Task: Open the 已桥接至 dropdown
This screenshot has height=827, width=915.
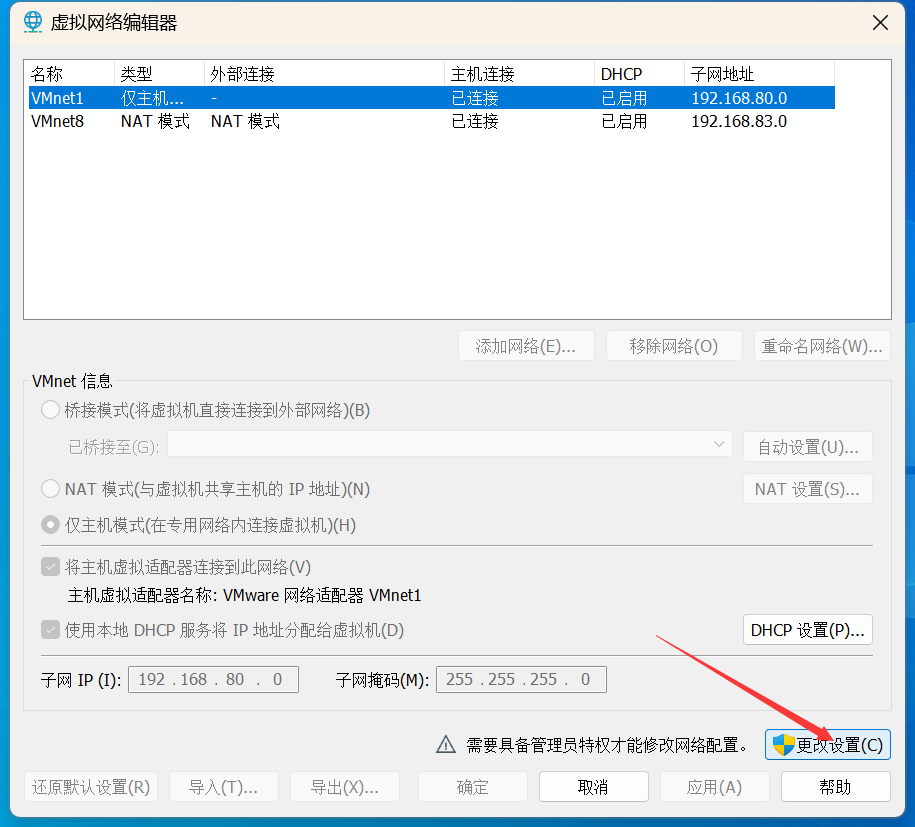Action: [449, 446]
